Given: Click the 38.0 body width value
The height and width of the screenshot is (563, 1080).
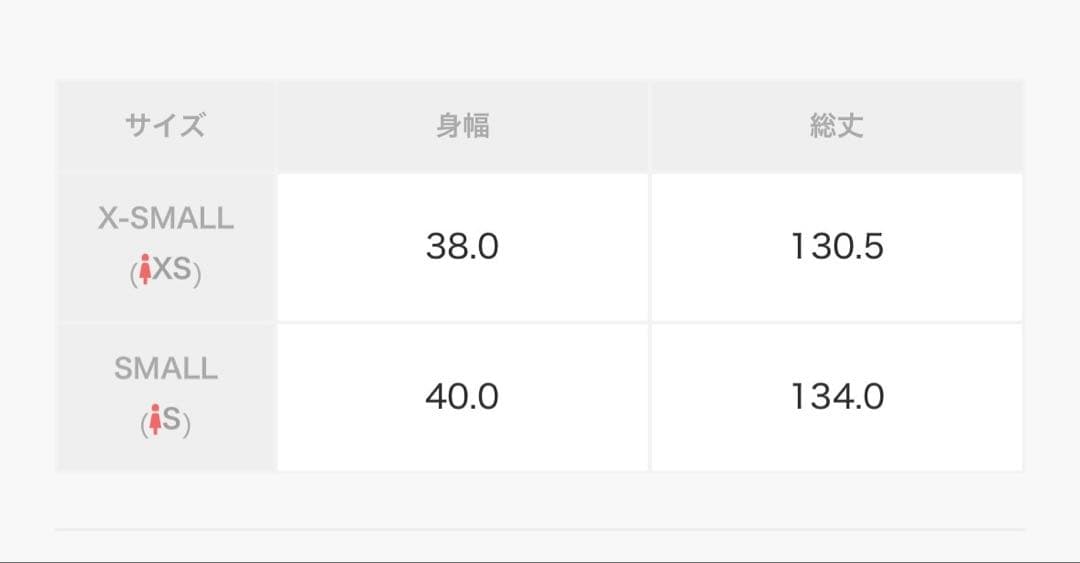Looking at the screenshot, I should coord(463,247).
